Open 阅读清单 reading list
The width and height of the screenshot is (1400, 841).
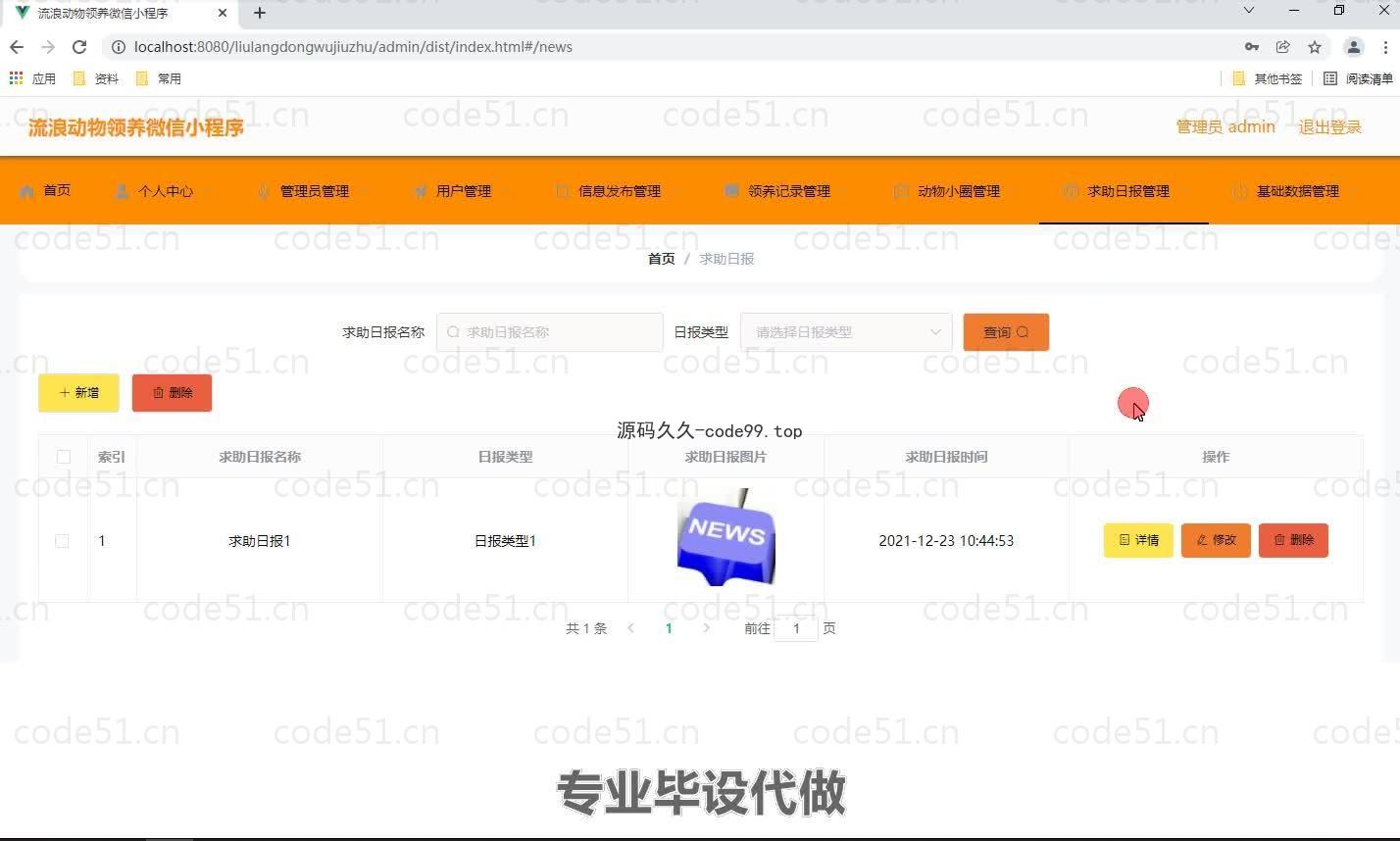point(1358,78)
